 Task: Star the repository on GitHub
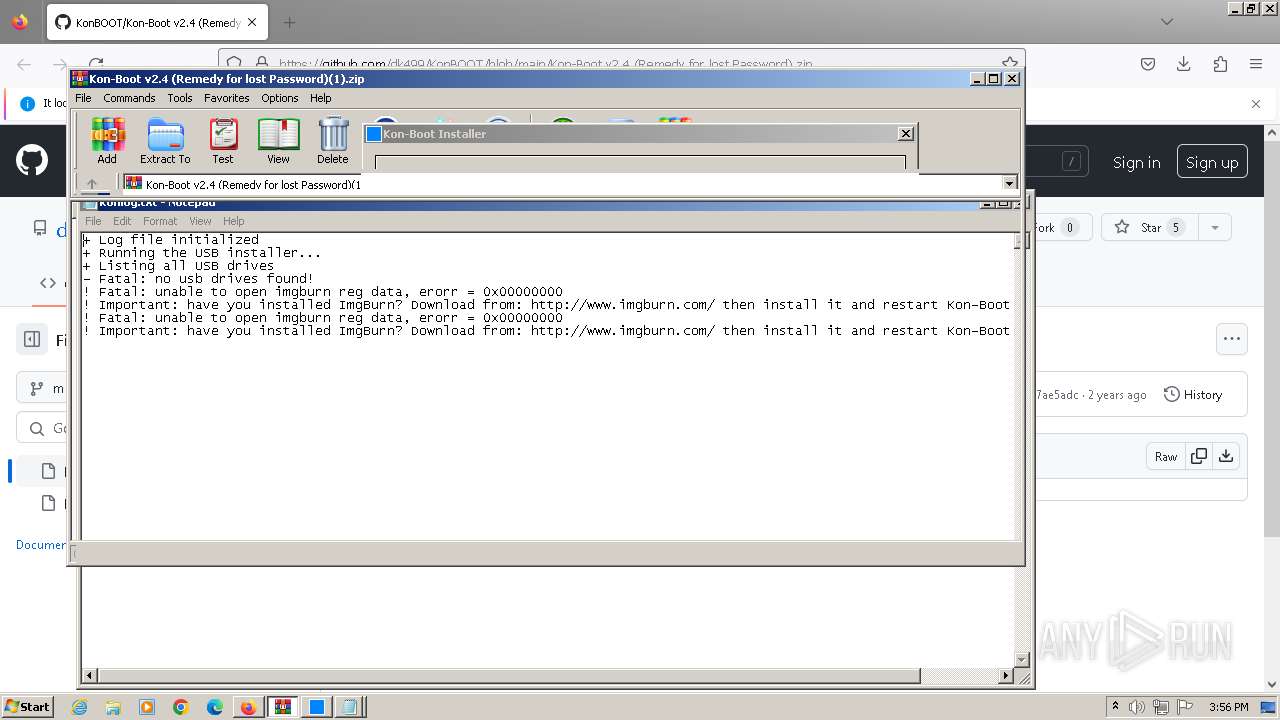click(1148, 227)
